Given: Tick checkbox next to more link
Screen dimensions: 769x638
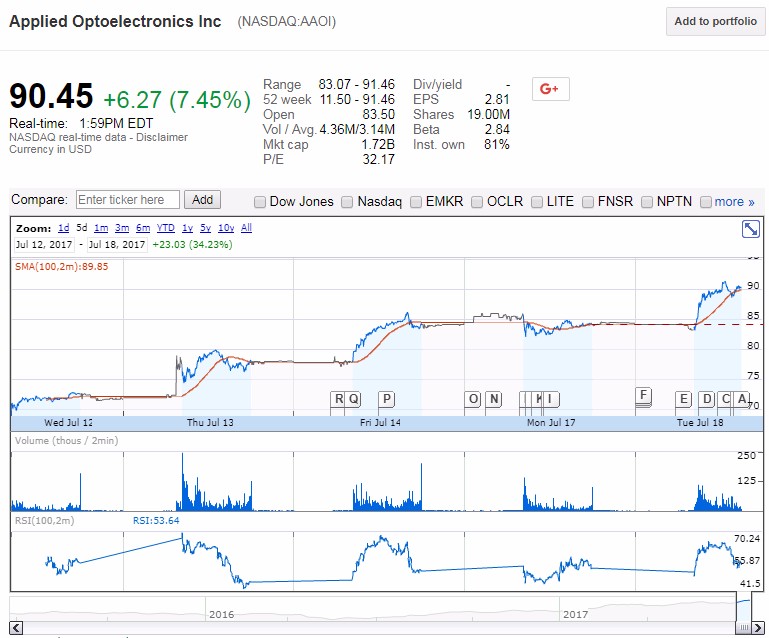Looking at the screenshot, I should pyautogui.click(x=706, y=202).
